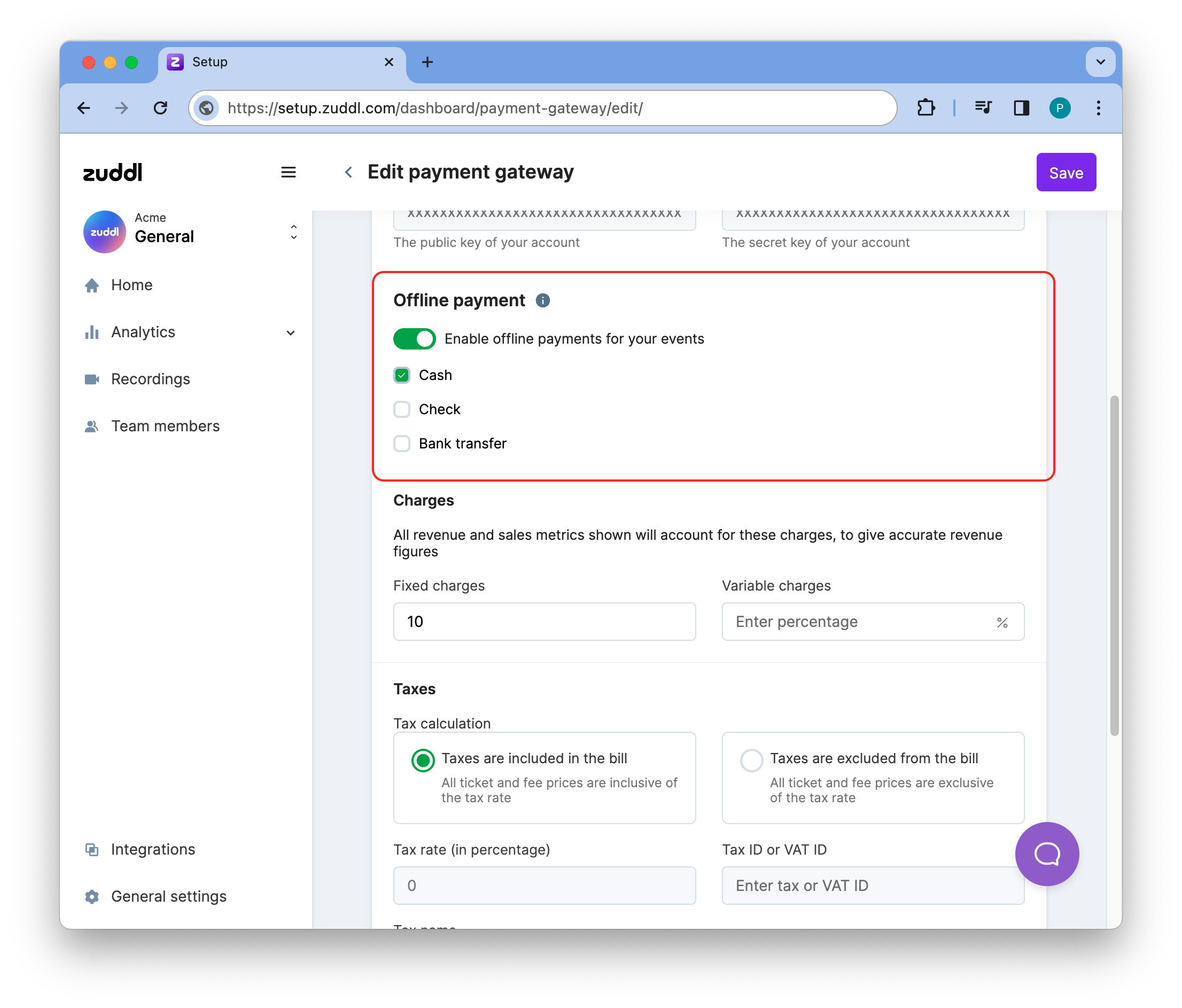Expand the Analytics menu chevron
This screenshot has height=1008, width=1182.
(x=290, y=332)
